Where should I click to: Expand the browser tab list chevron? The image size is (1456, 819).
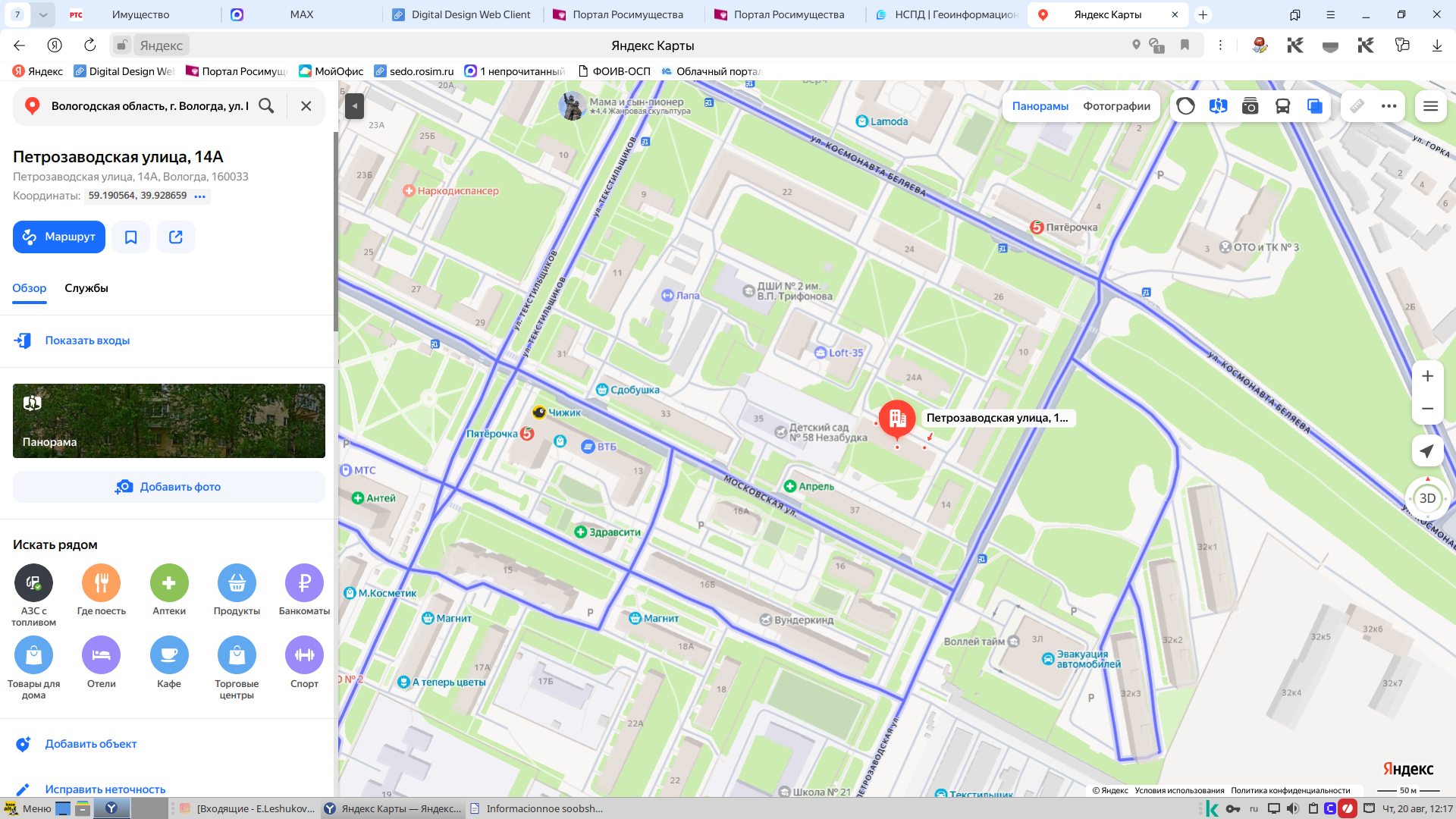click(x=43, y=14)
